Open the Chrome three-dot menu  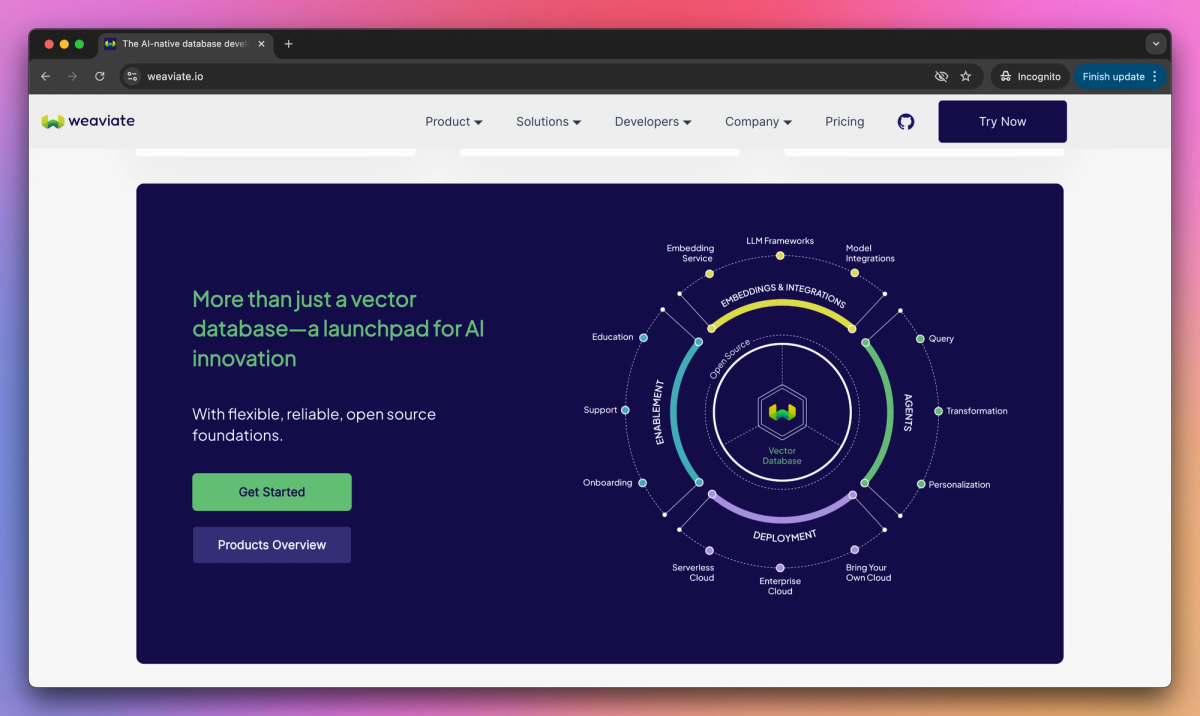click(x=1155, y=76)
